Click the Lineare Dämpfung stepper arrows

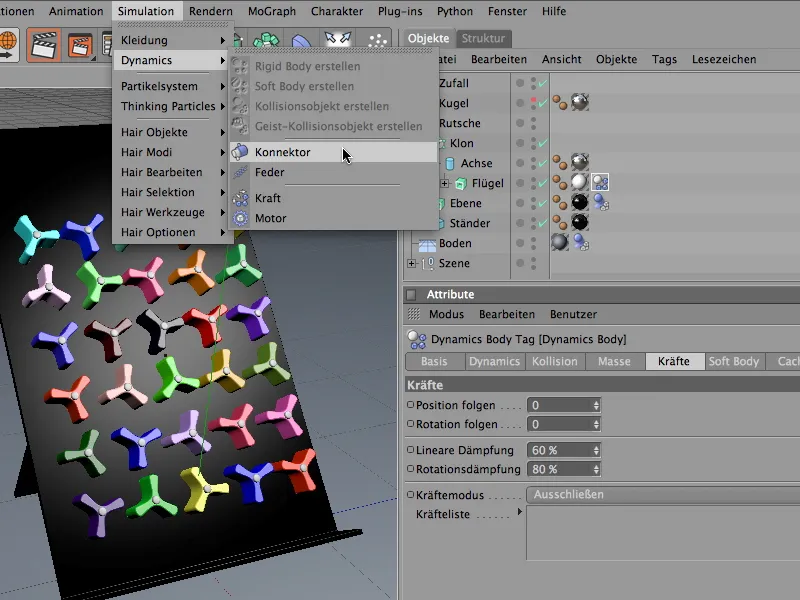(596, 451)
